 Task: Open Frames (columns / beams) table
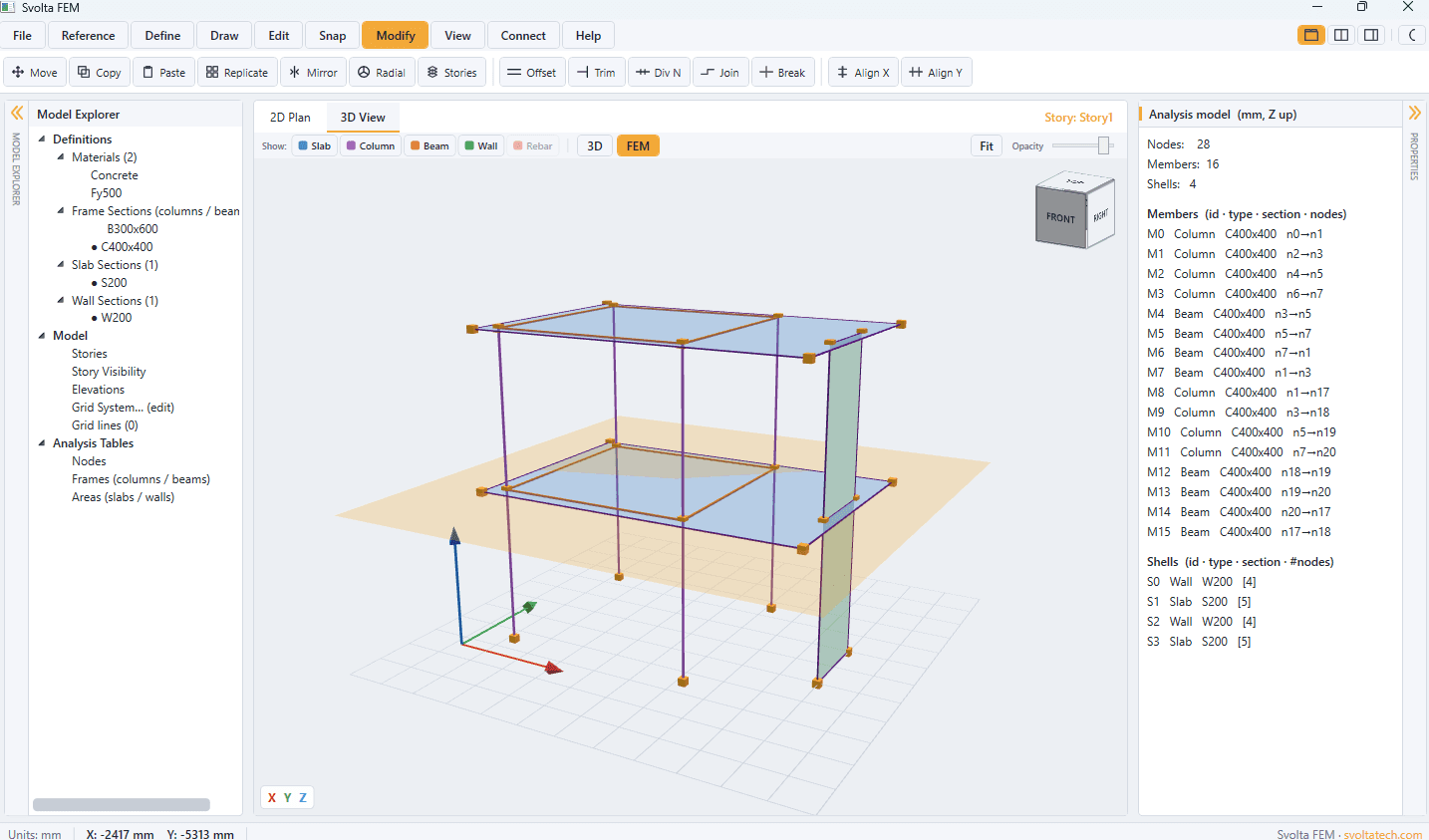141,479
